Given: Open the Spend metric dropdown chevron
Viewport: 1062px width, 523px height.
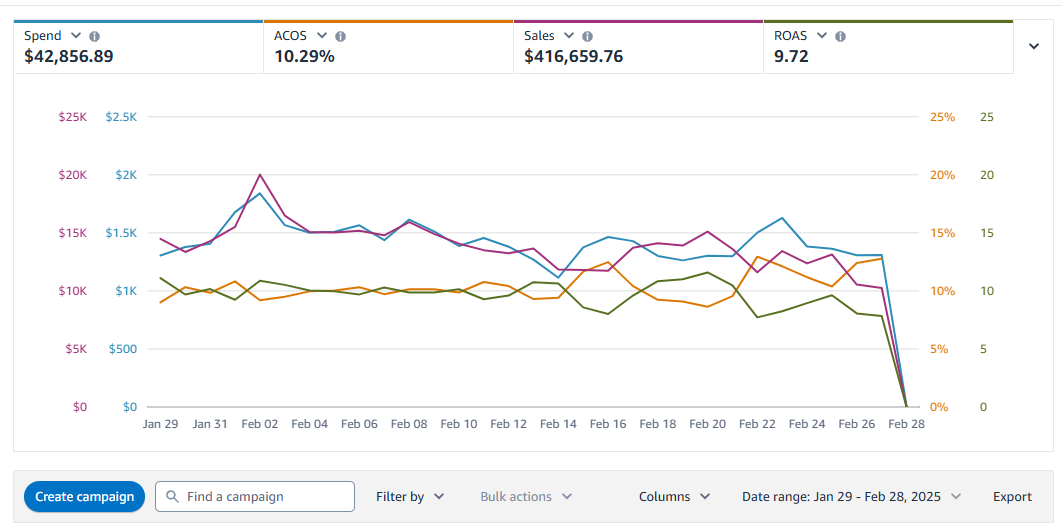Looking at the screenshot, I should pos(76,35).
